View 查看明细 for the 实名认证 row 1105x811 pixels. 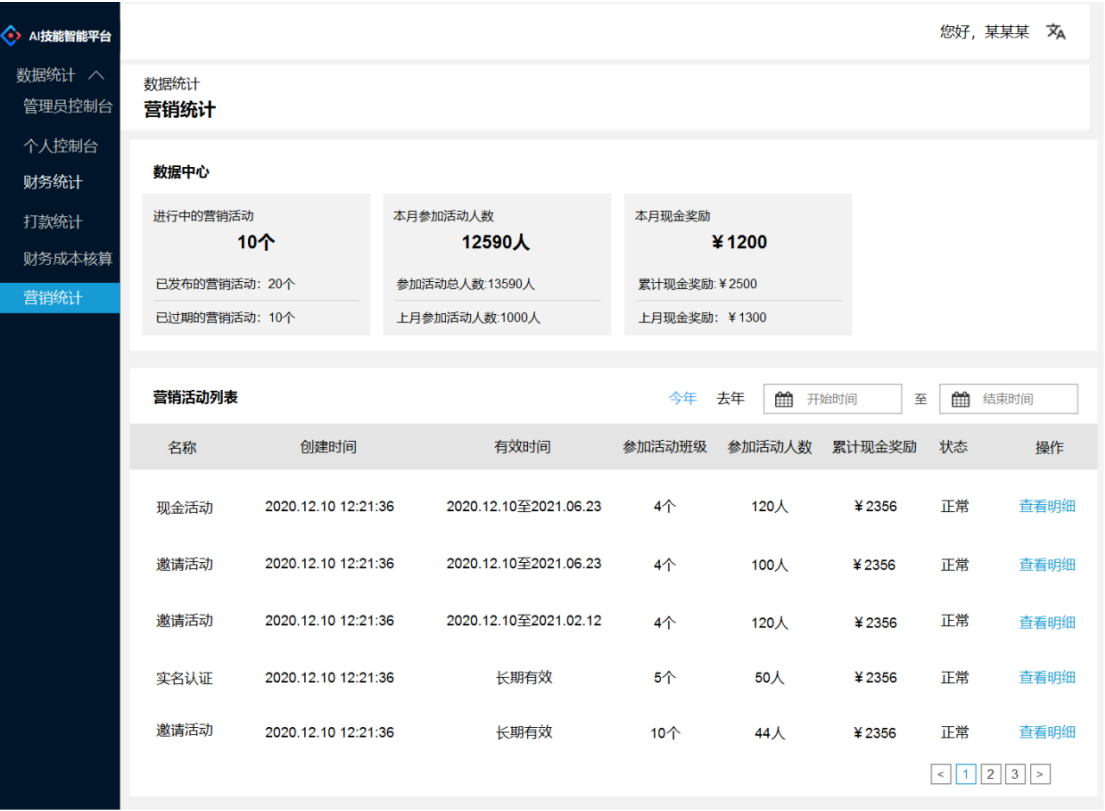coord(1046,677)
